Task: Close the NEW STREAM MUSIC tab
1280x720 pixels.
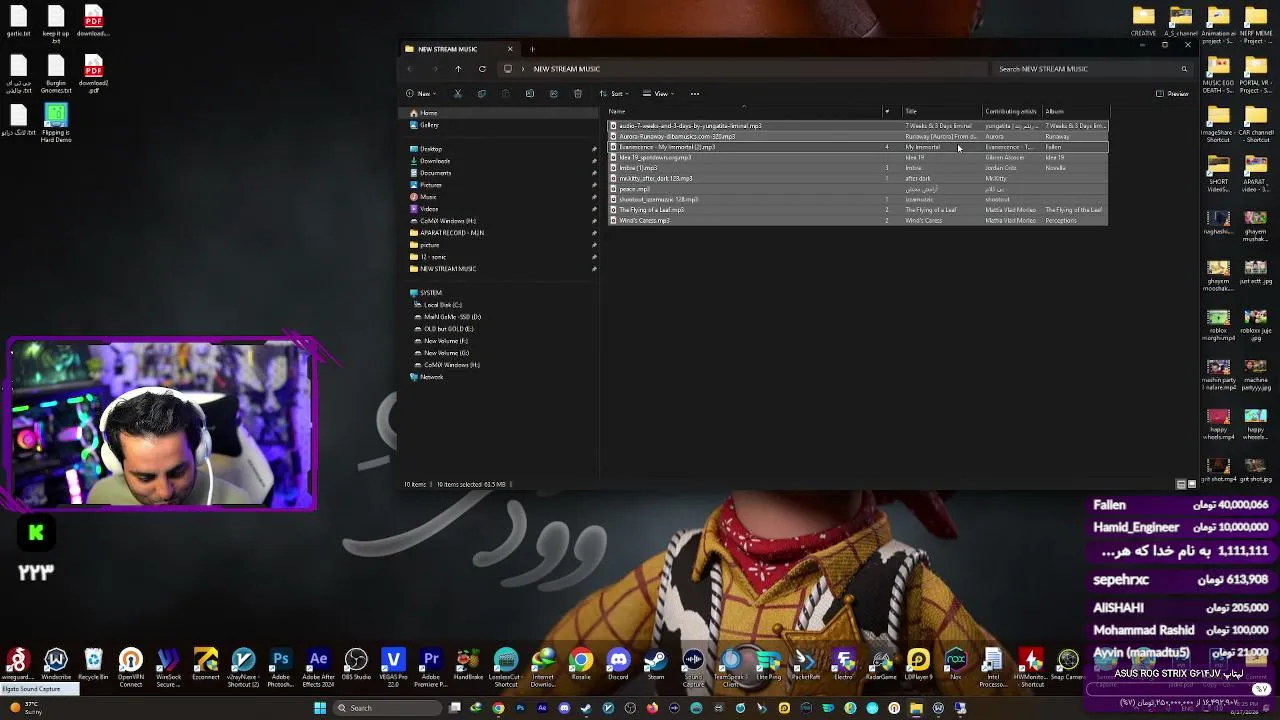Action: [x=510, y=49]
